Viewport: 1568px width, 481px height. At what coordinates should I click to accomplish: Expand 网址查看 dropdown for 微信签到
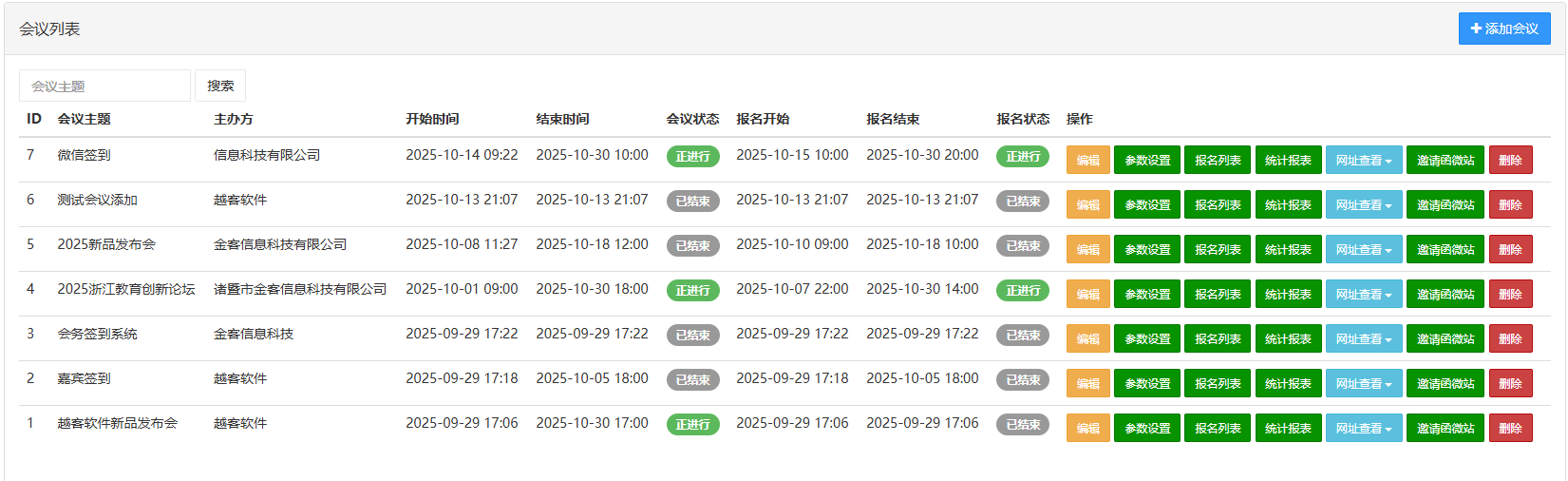[x=1363, y=160]
